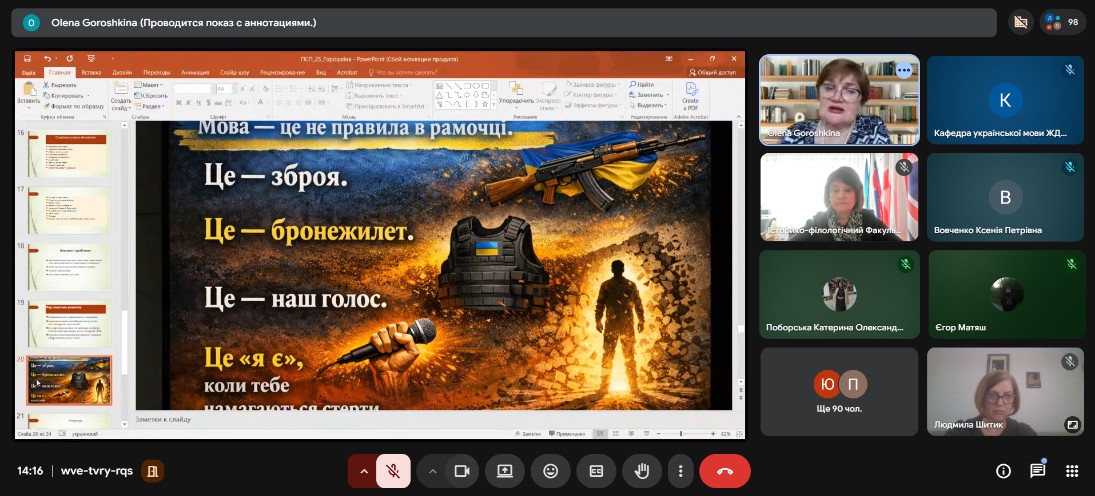
Task: Open the emoji reactions picker
Action: point(550,471)
